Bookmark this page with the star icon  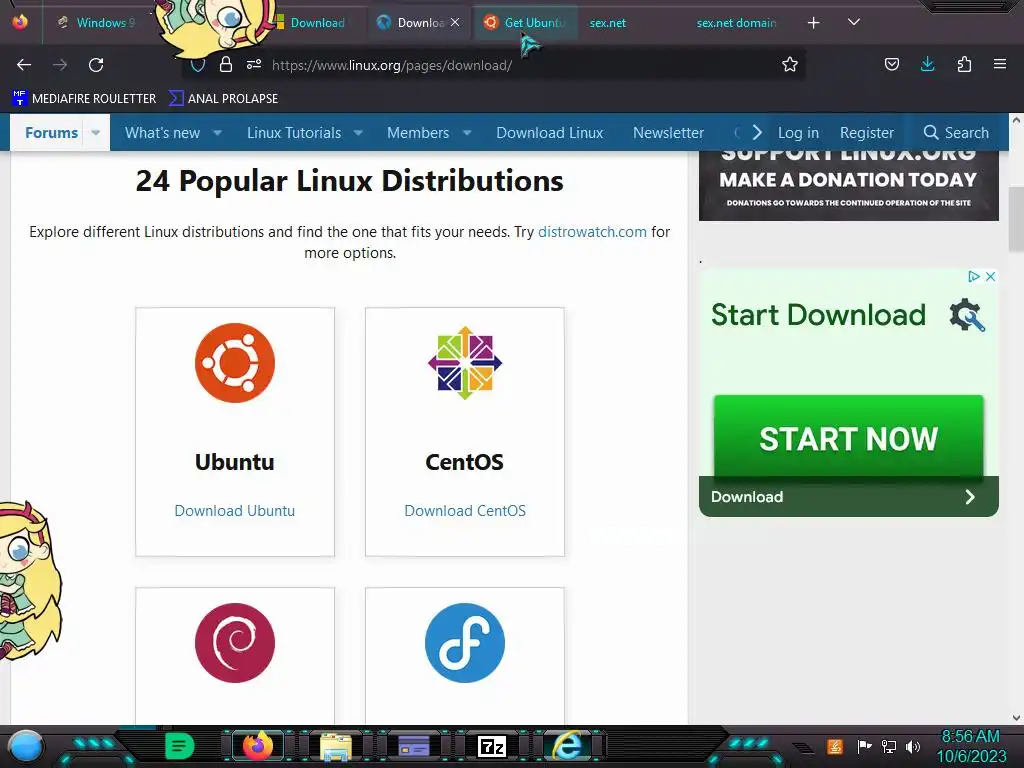click(790, 64)
